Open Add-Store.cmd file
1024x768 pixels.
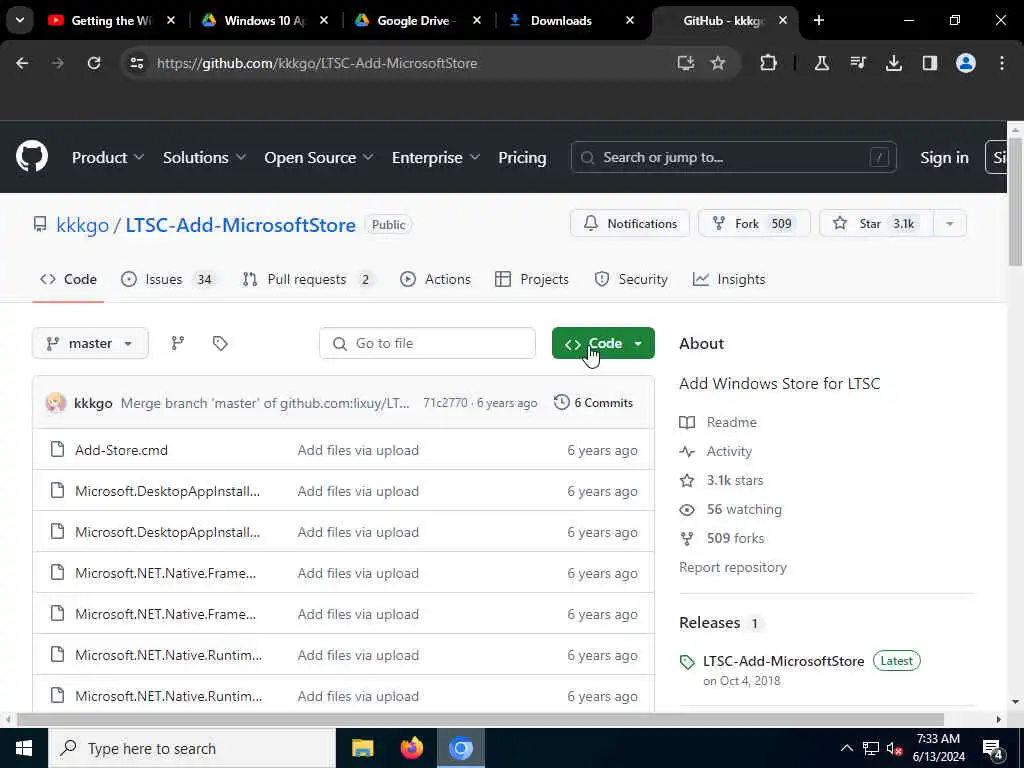click(121, 450)
